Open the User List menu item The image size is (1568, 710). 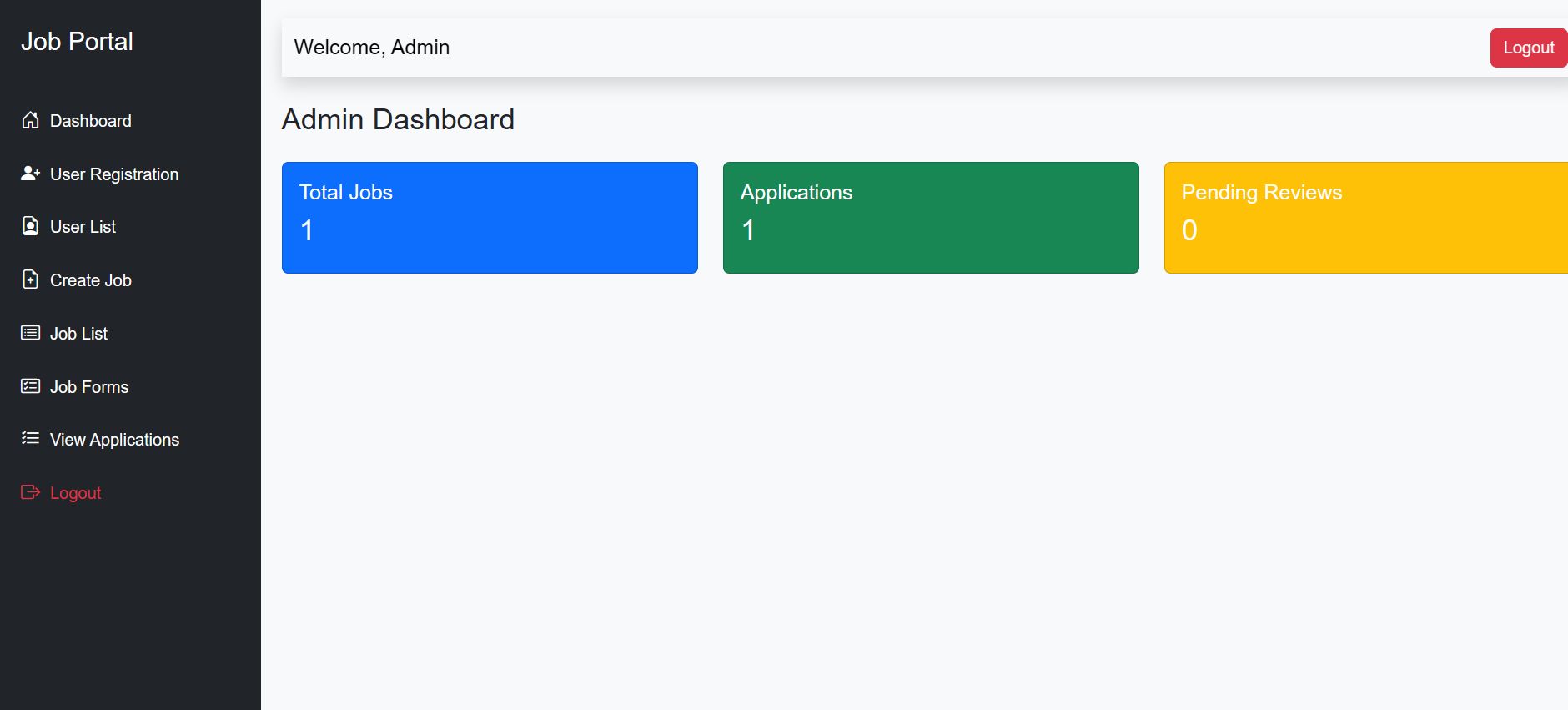[83, 227]
